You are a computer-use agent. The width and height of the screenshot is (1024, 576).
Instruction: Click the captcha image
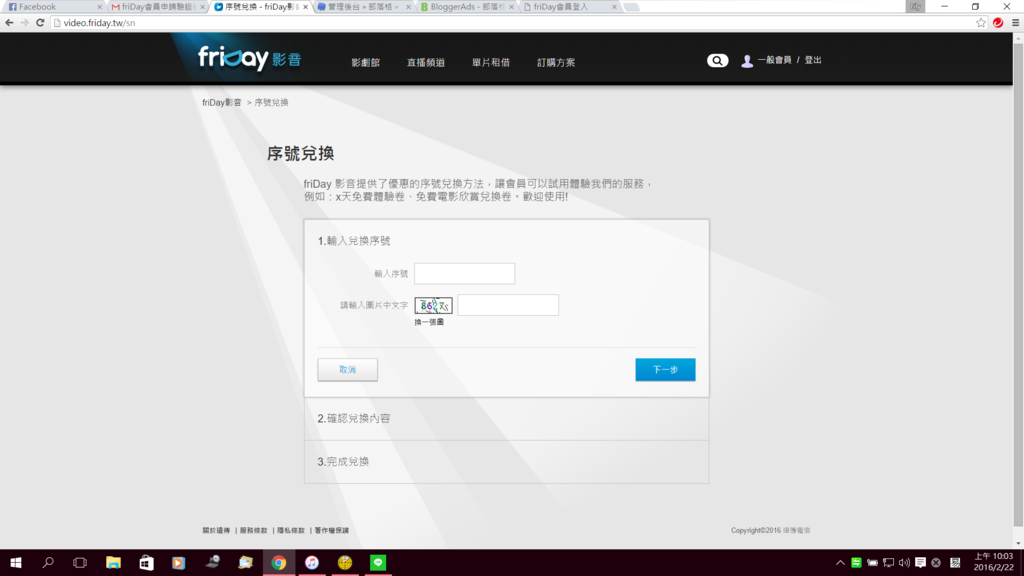pos(433,306)
